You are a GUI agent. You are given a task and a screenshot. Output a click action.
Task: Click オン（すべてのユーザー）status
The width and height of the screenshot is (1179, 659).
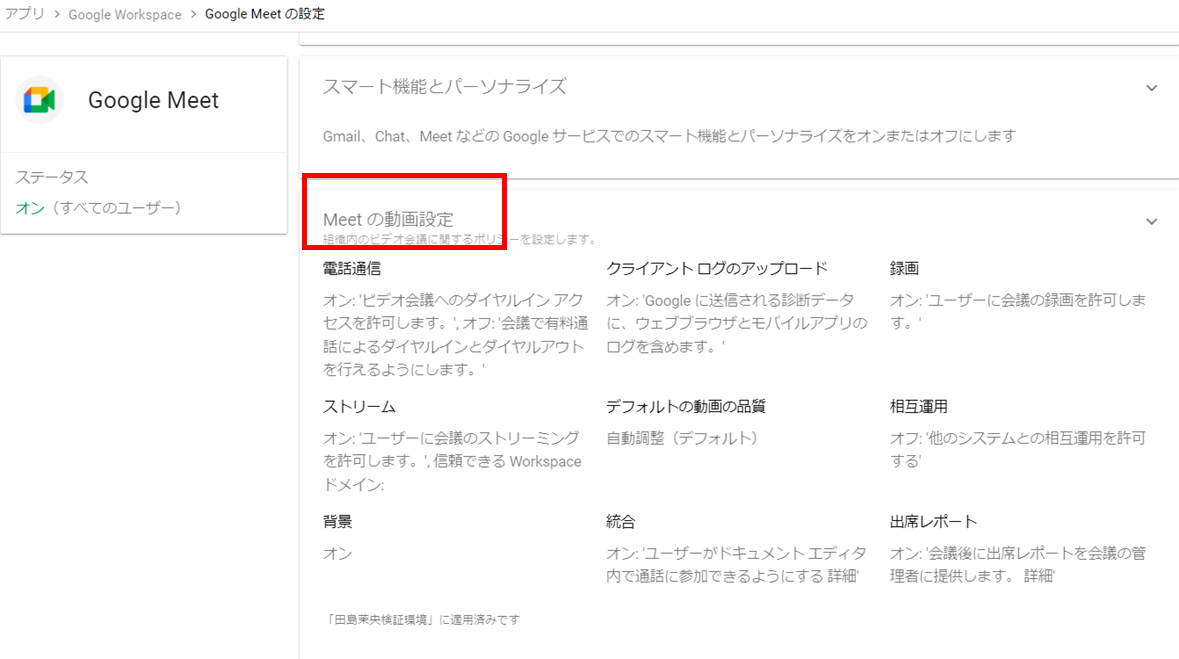coord(99,208)
